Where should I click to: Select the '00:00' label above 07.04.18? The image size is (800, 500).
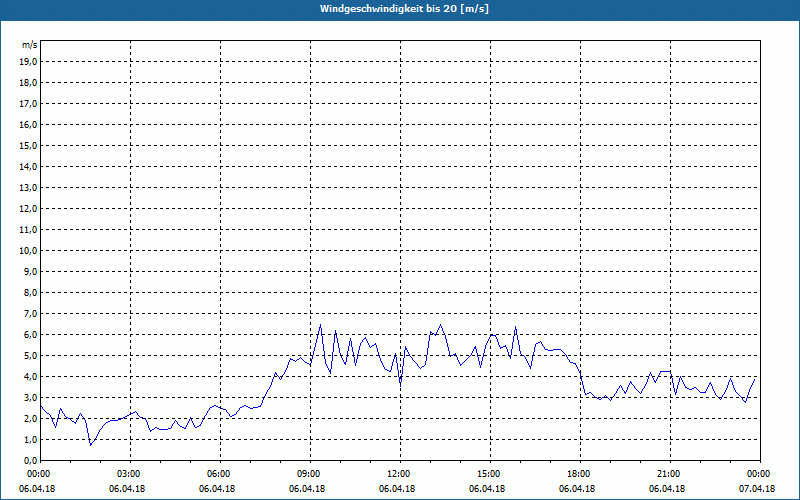pyautogui.click(x=760, y=474)
